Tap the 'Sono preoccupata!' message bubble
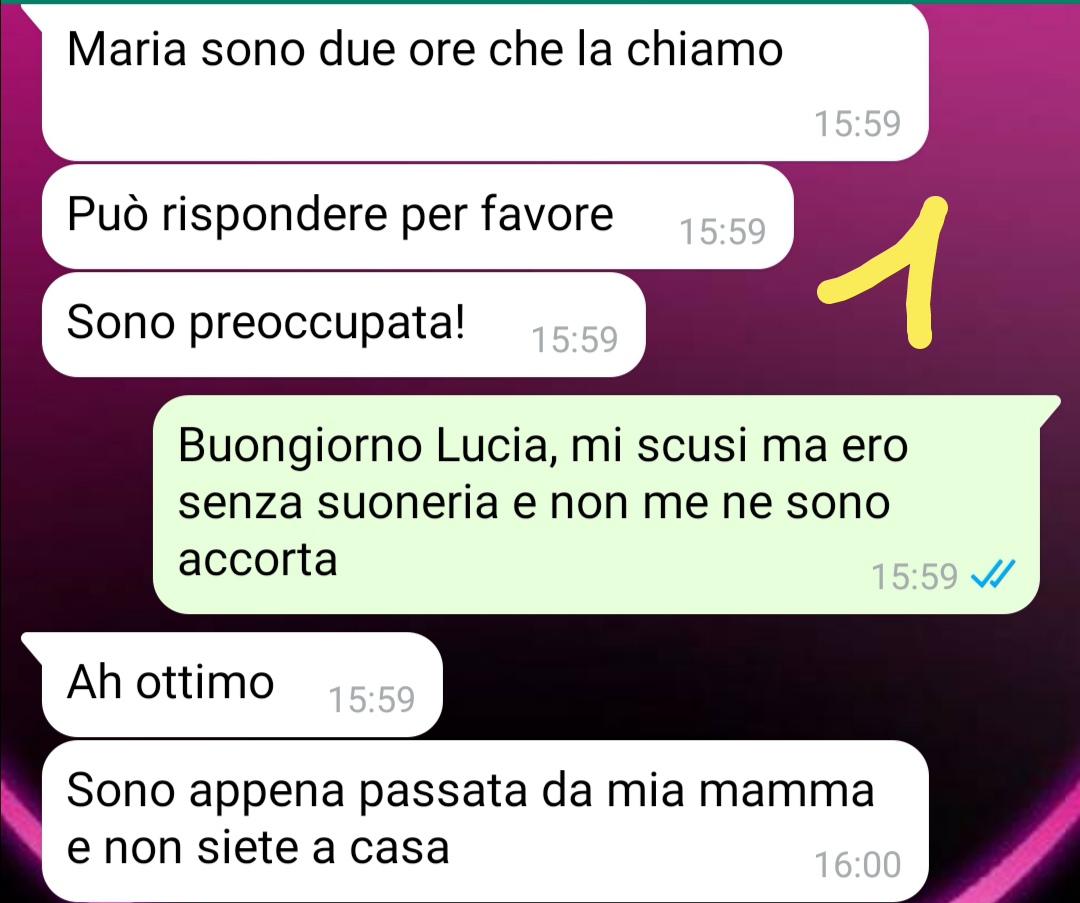 [x=344, y=324]
